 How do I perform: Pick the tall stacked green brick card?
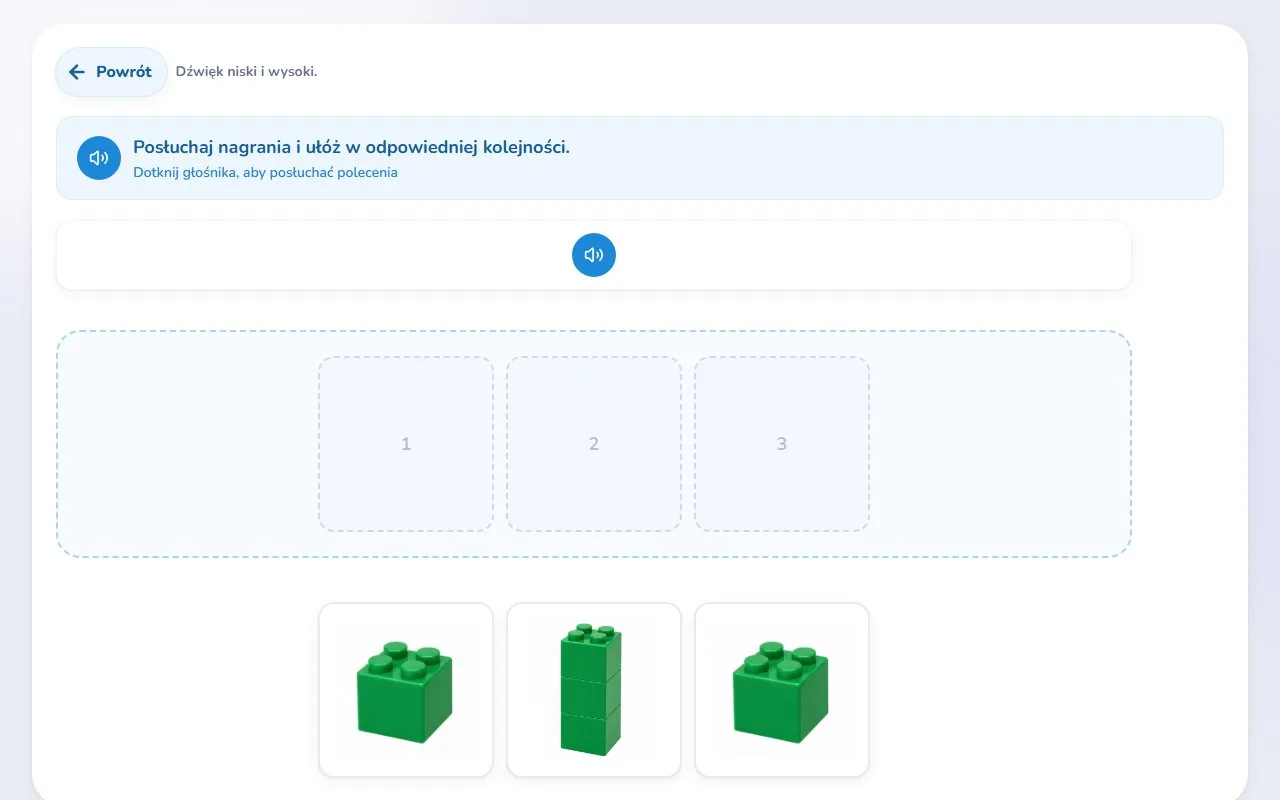594,690
